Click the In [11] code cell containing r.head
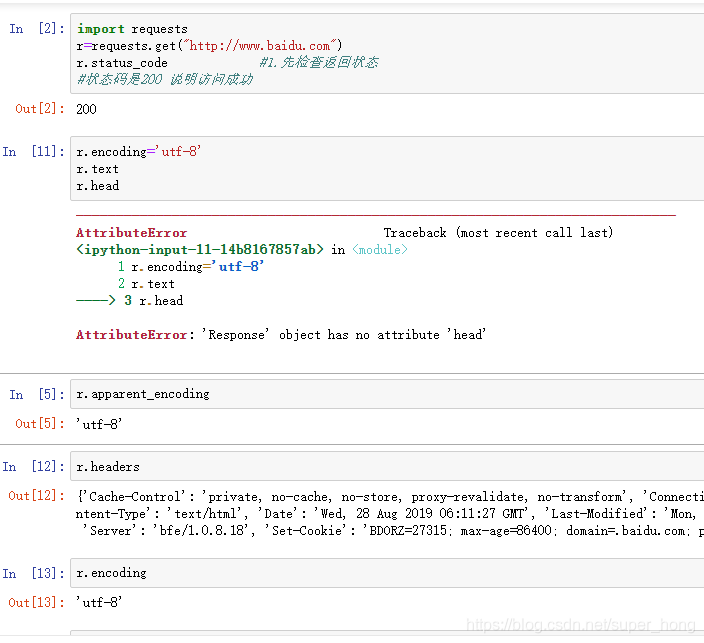The image size is (704, 643). [x=387, y=168]
